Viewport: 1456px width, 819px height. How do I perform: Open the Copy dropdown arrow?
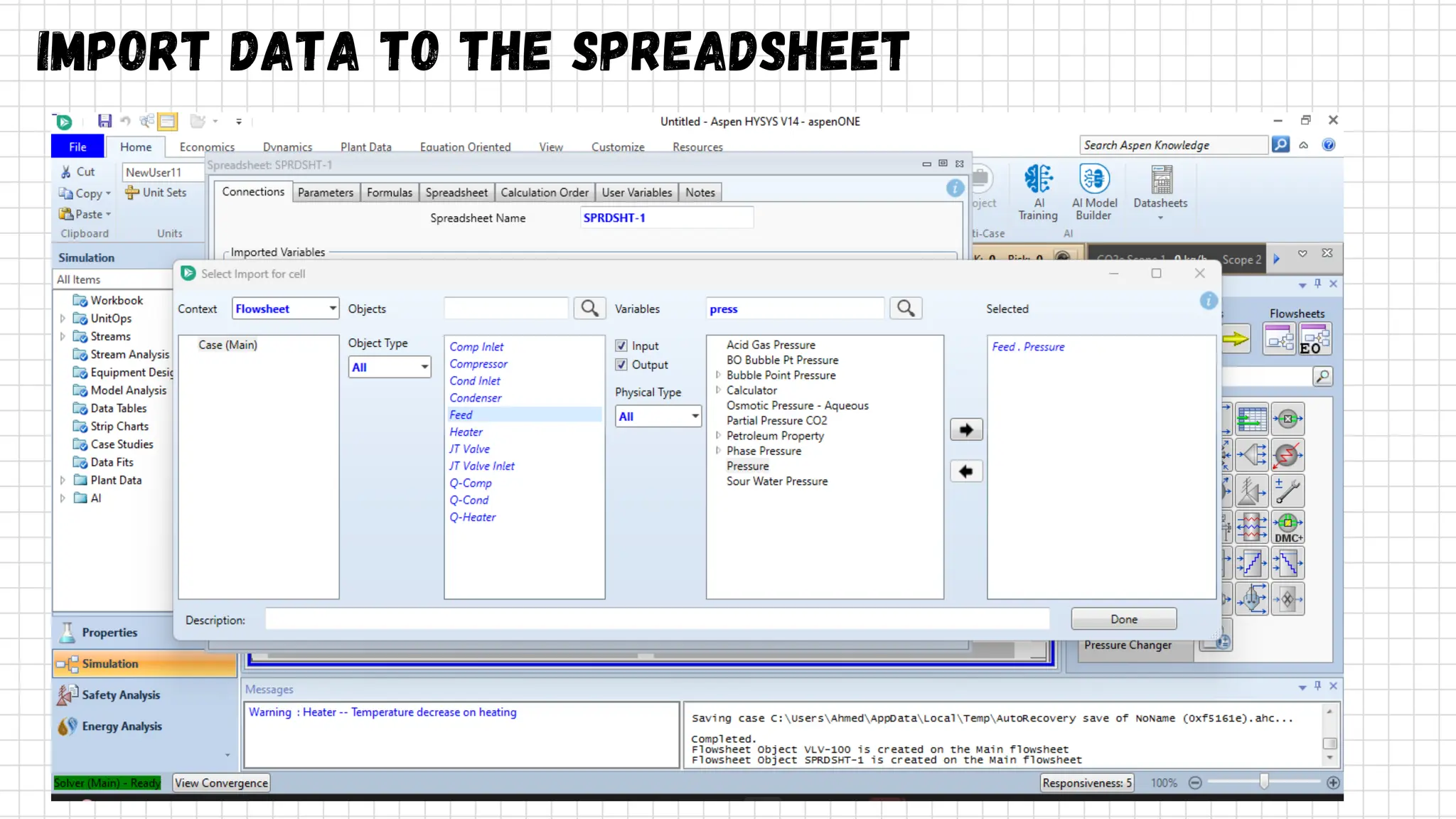(108, 193)
